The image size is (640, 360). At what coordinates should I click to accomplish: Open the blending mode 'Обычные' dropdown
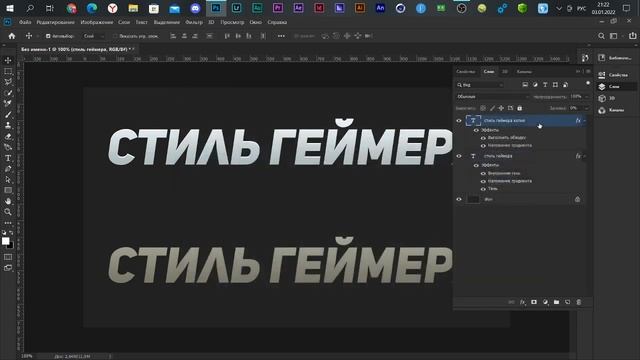pyautogui.click(x=493, y=97)
